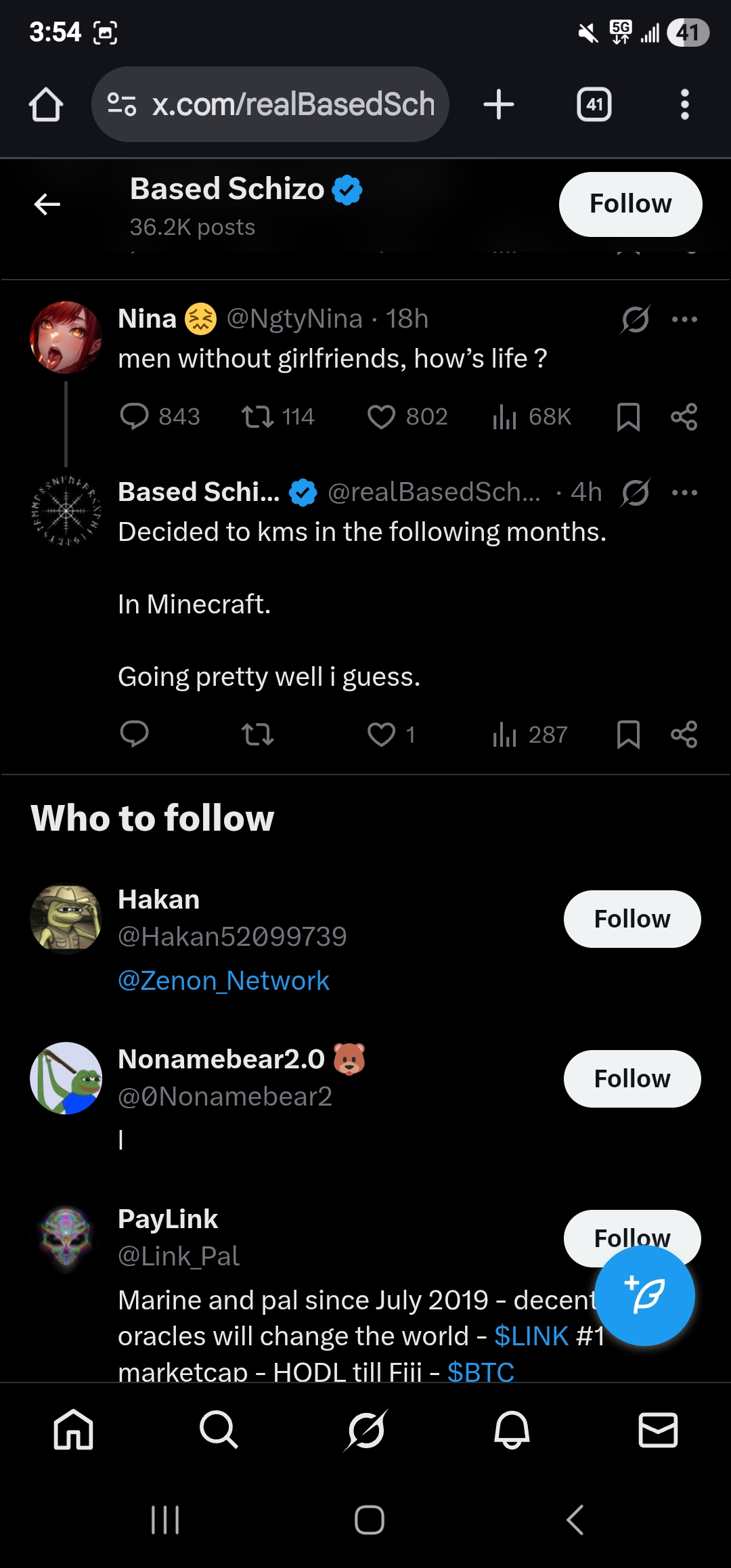Follow the Hakan account
Viewport: 731px width, 1568px height.
pos(632,919)
